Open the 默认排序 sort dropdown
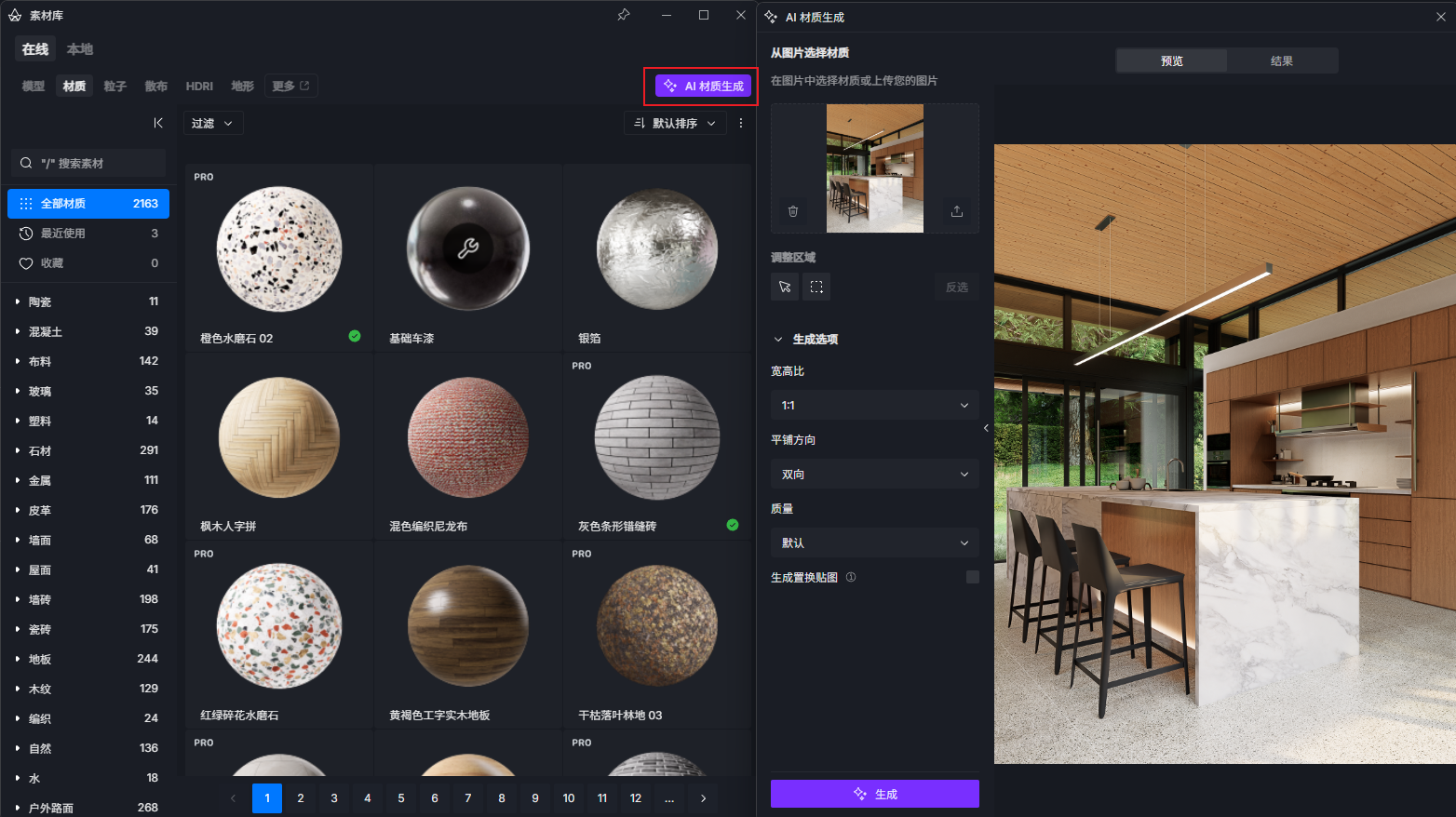 [674, 123]
